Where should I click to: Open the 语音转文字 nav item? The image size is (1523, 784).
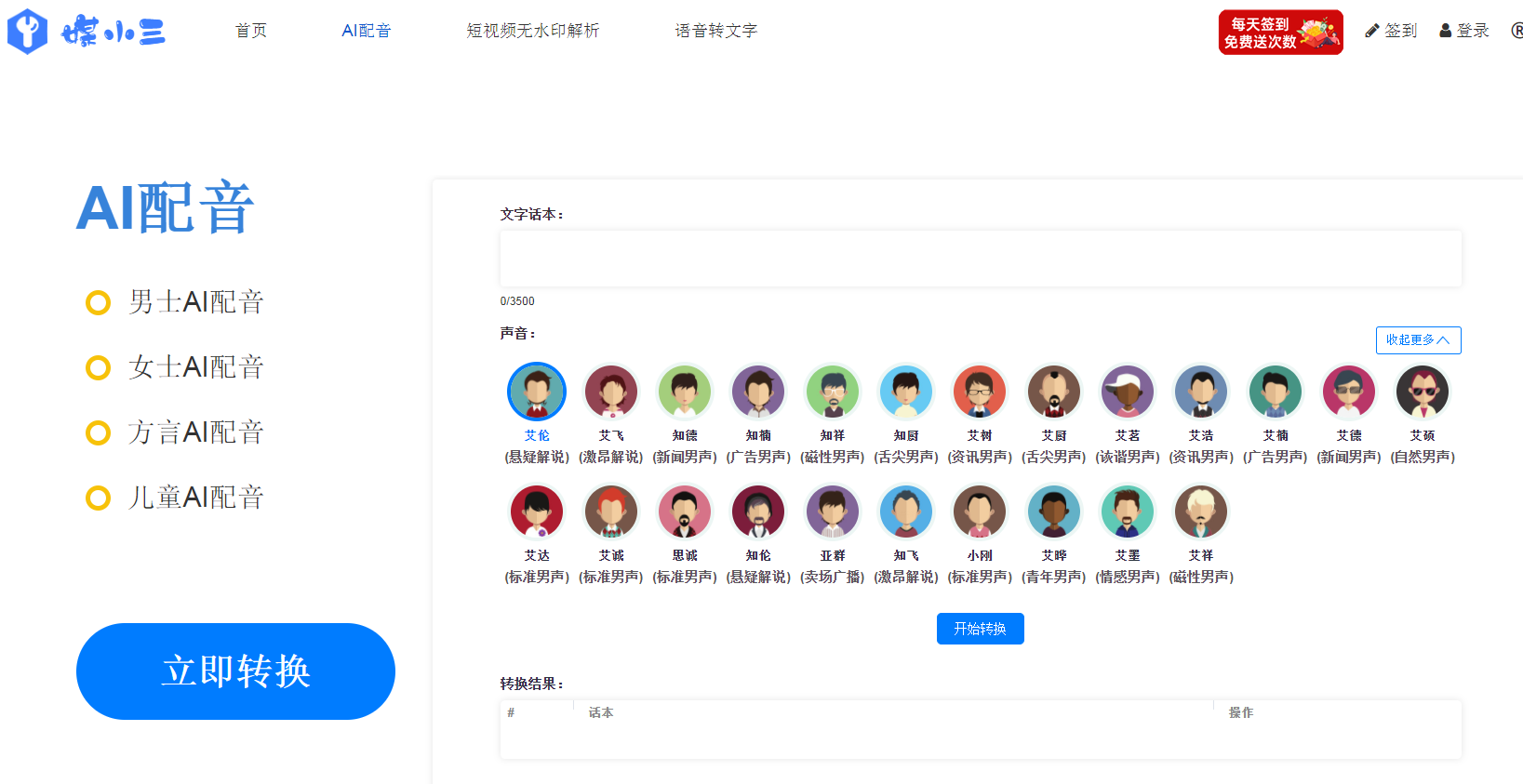pyautogui.click(x=716, y=31)
